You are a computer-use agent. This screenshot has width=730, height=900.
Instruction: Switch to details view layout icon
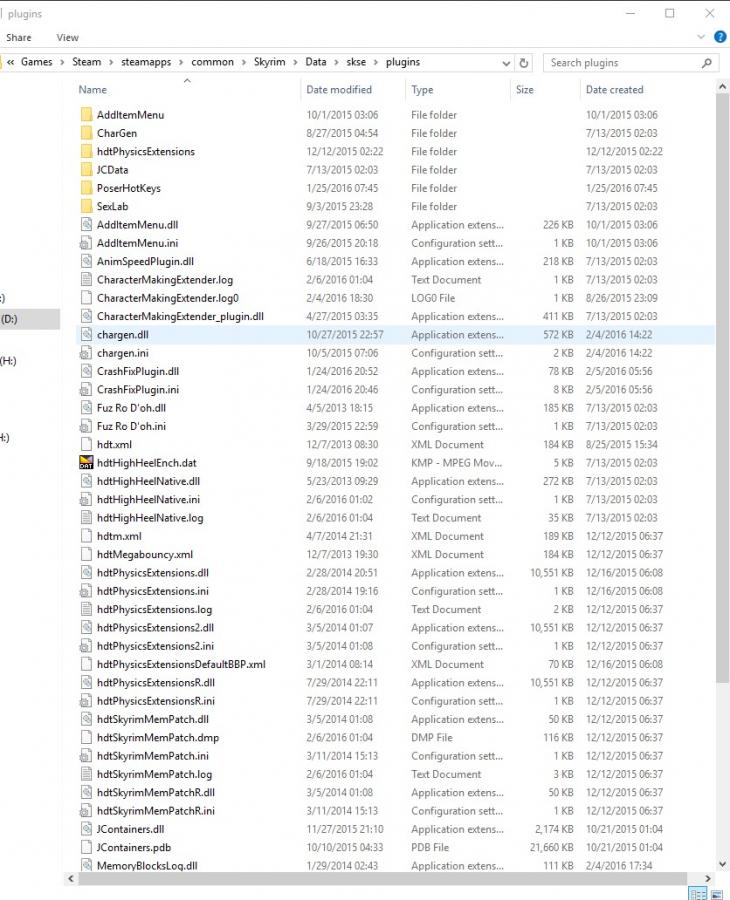pyautogui.click(x=698, y=894)
